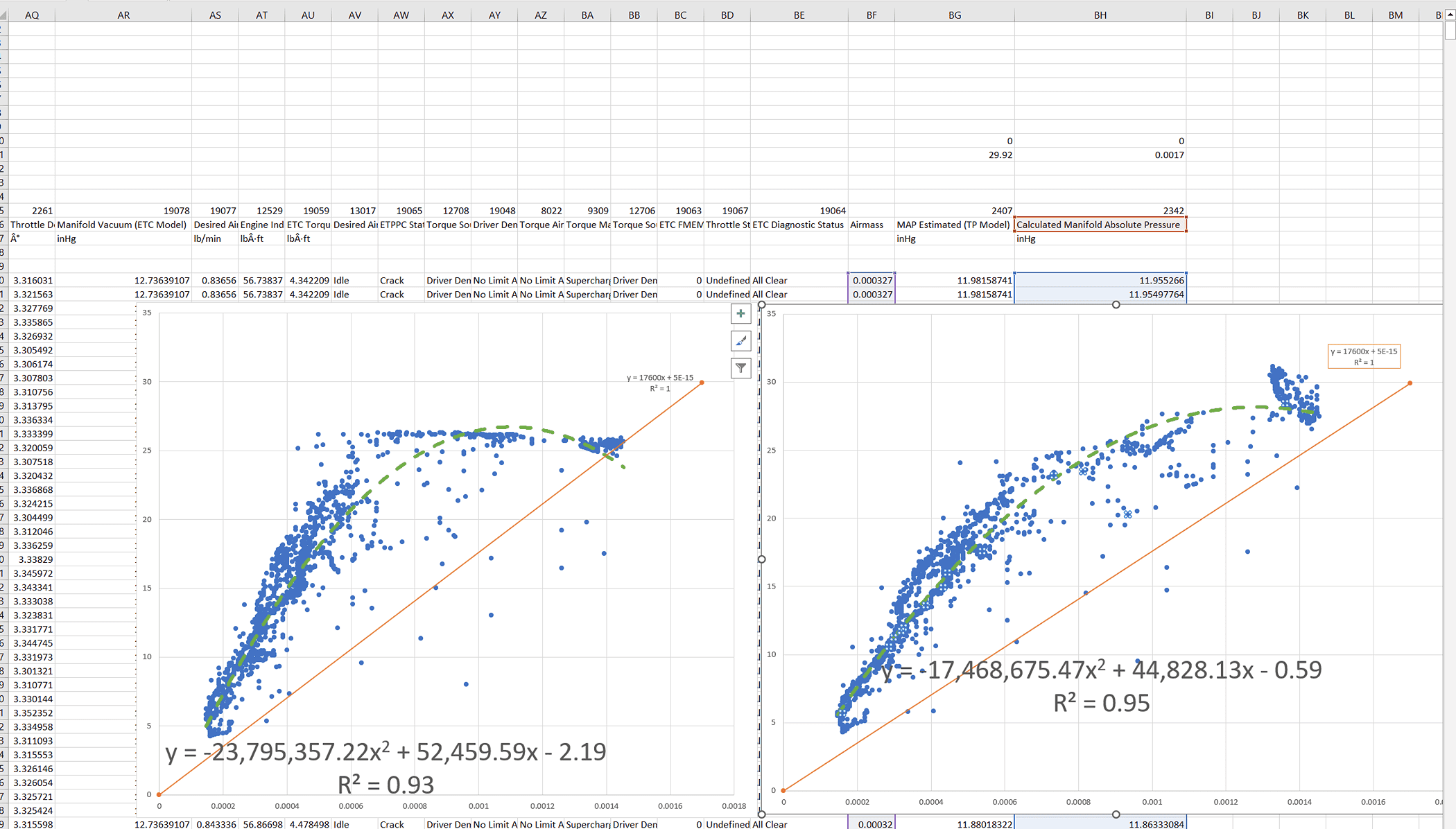The image size is (1456, 829).
Task: Select the cell with value 11.955266
Action: click(1100, 281)
